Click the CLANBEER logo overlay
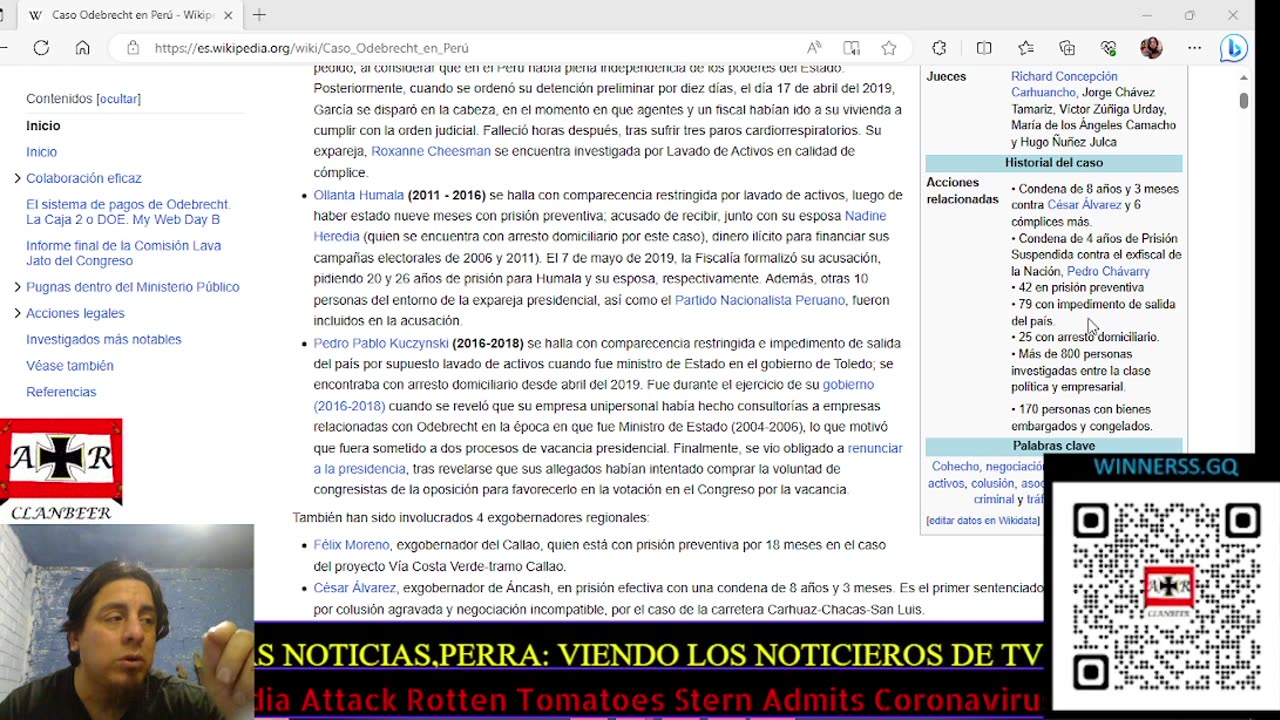 click(61, 470)
